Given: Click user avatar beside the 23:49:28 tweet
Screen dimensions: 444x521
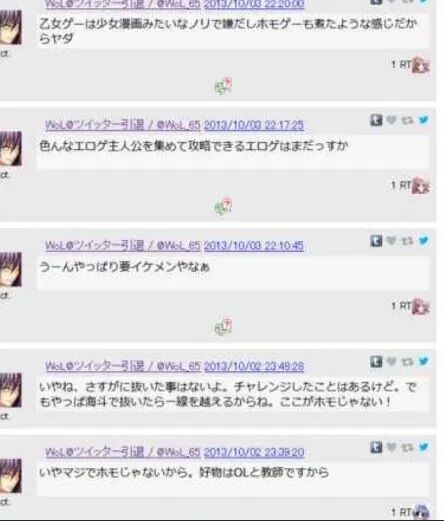Looking at the screenshot, I should pos(11,390).
